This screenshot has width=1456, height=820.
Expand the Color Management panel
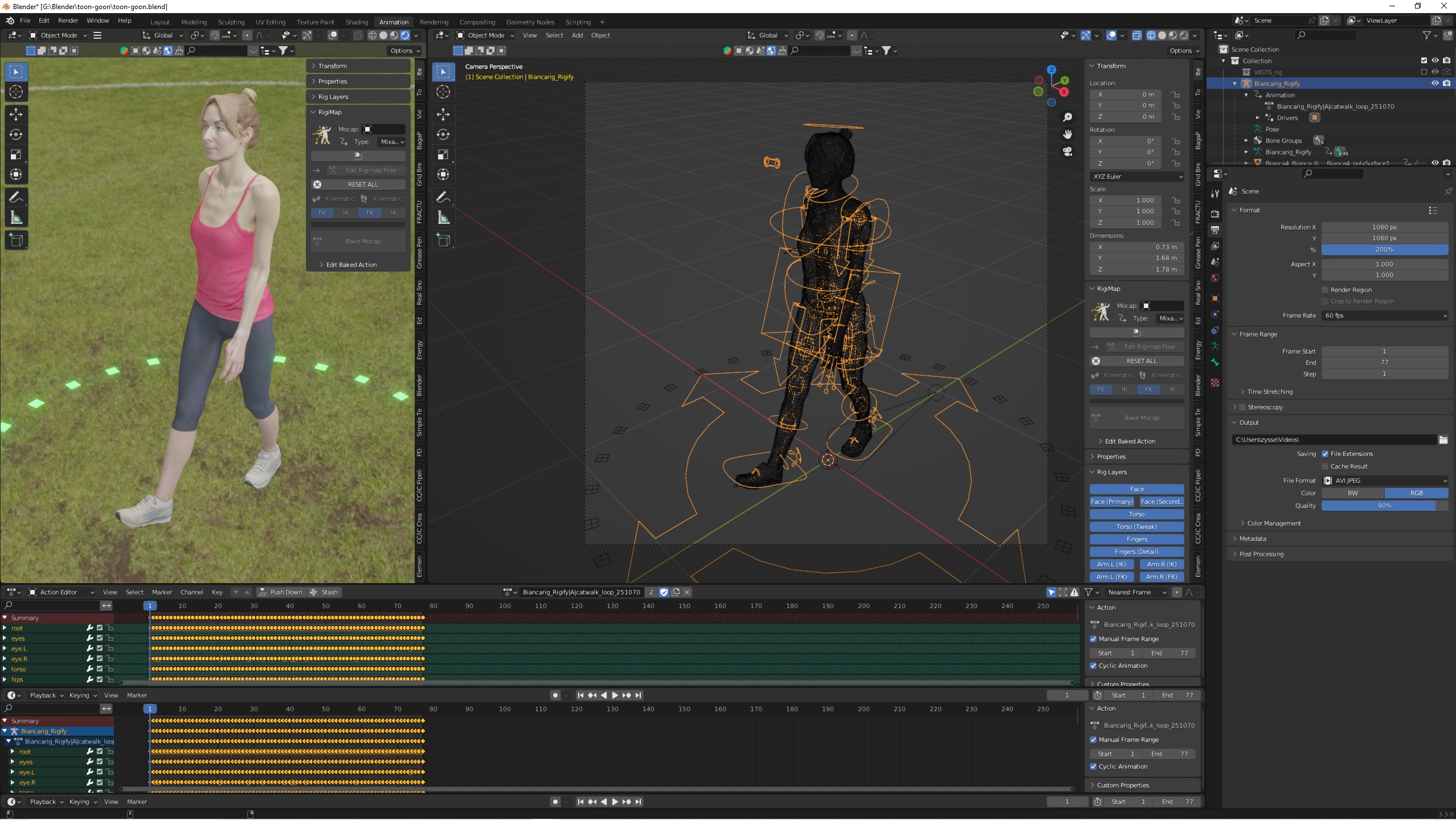[1274, 523]
